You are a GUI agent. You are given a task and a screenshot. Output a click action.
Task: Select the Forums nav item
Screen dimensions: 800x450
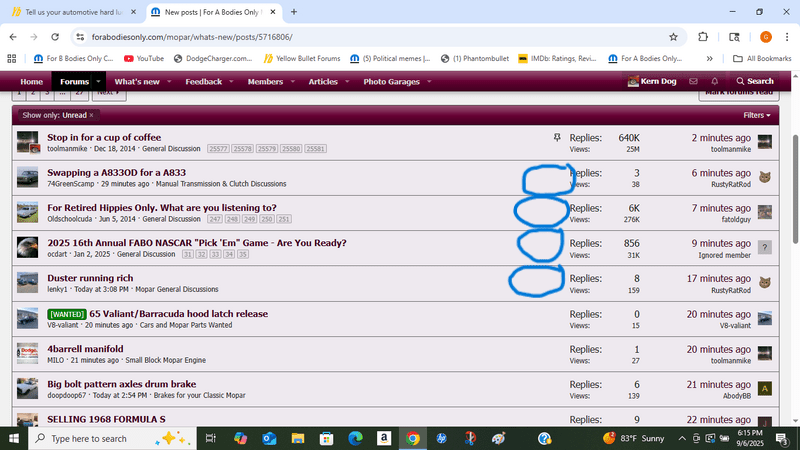point(74,82)
